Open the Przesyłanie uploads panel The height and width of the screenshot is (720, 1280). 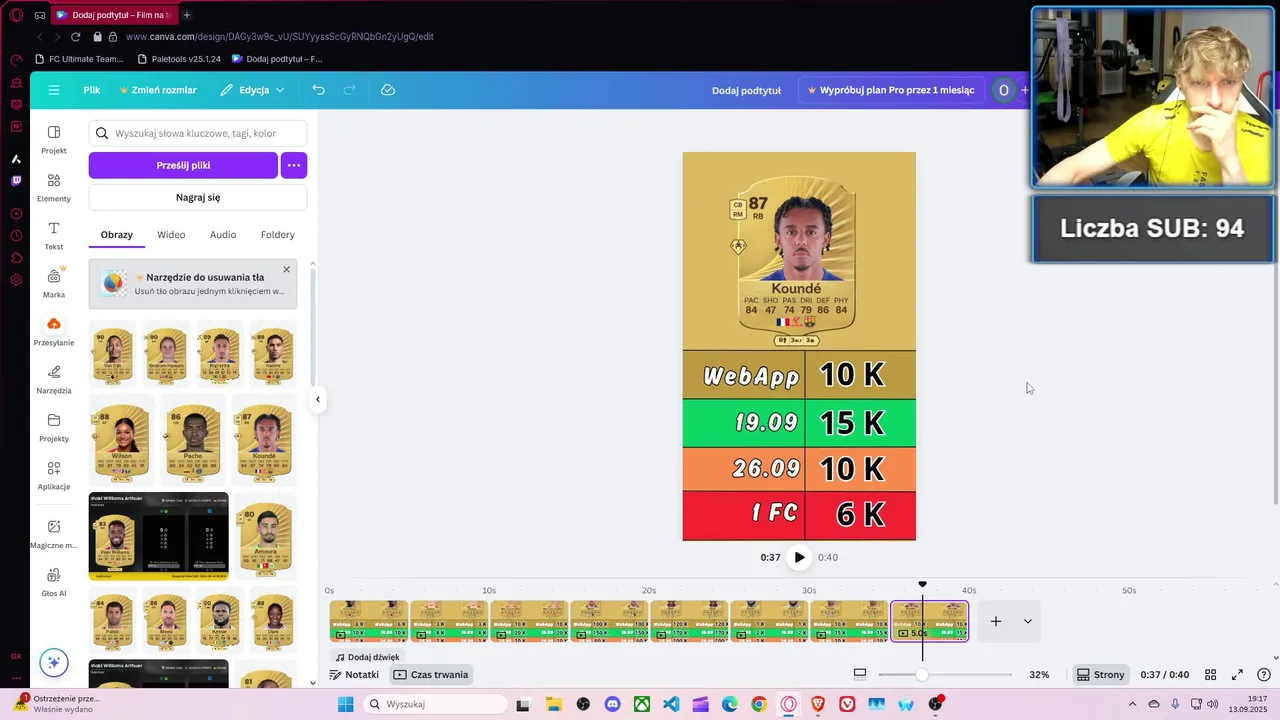click(54, 331)
